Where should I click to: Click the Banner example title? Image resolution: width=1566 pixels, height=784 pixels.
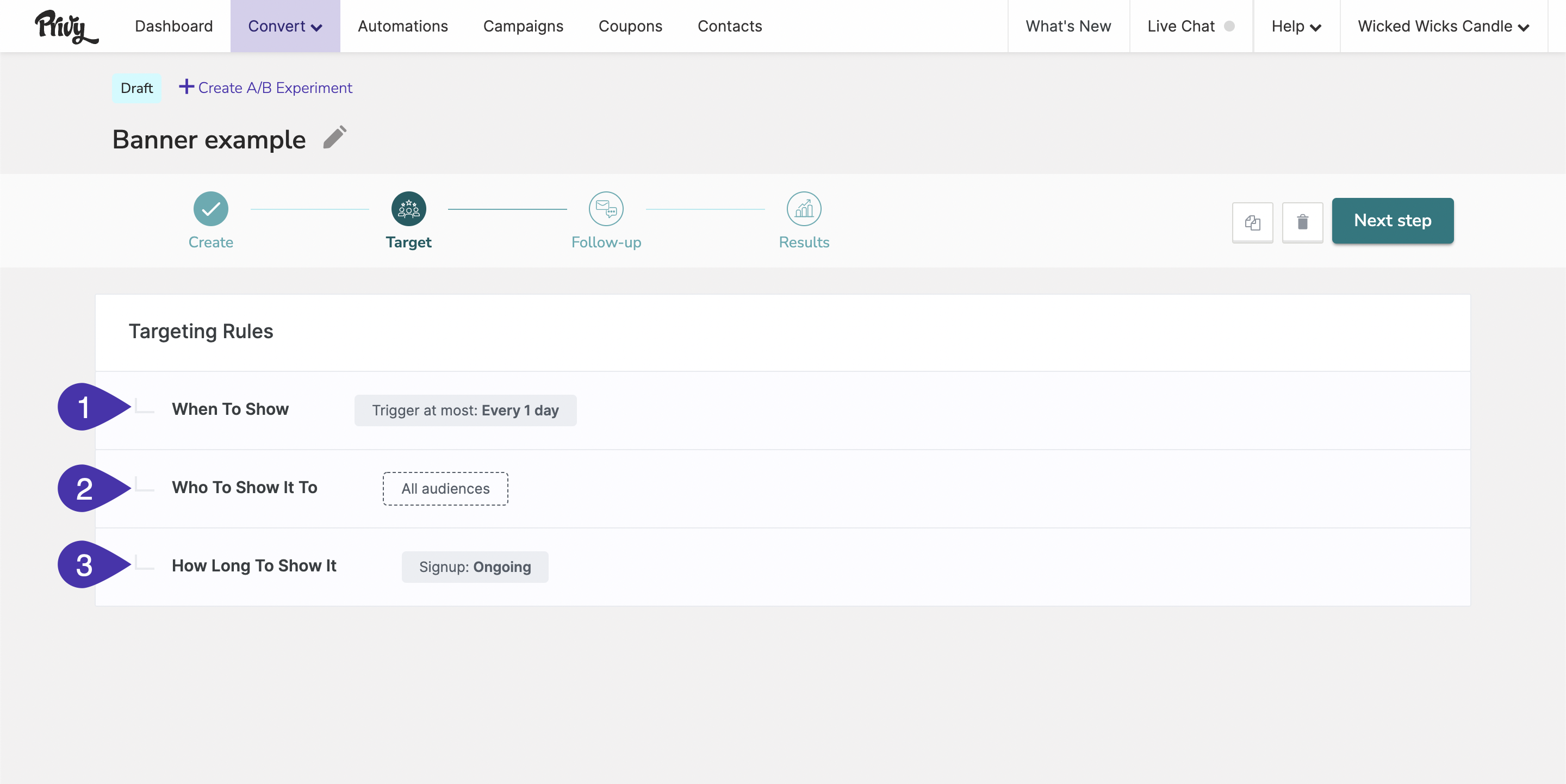pos(209,139)
